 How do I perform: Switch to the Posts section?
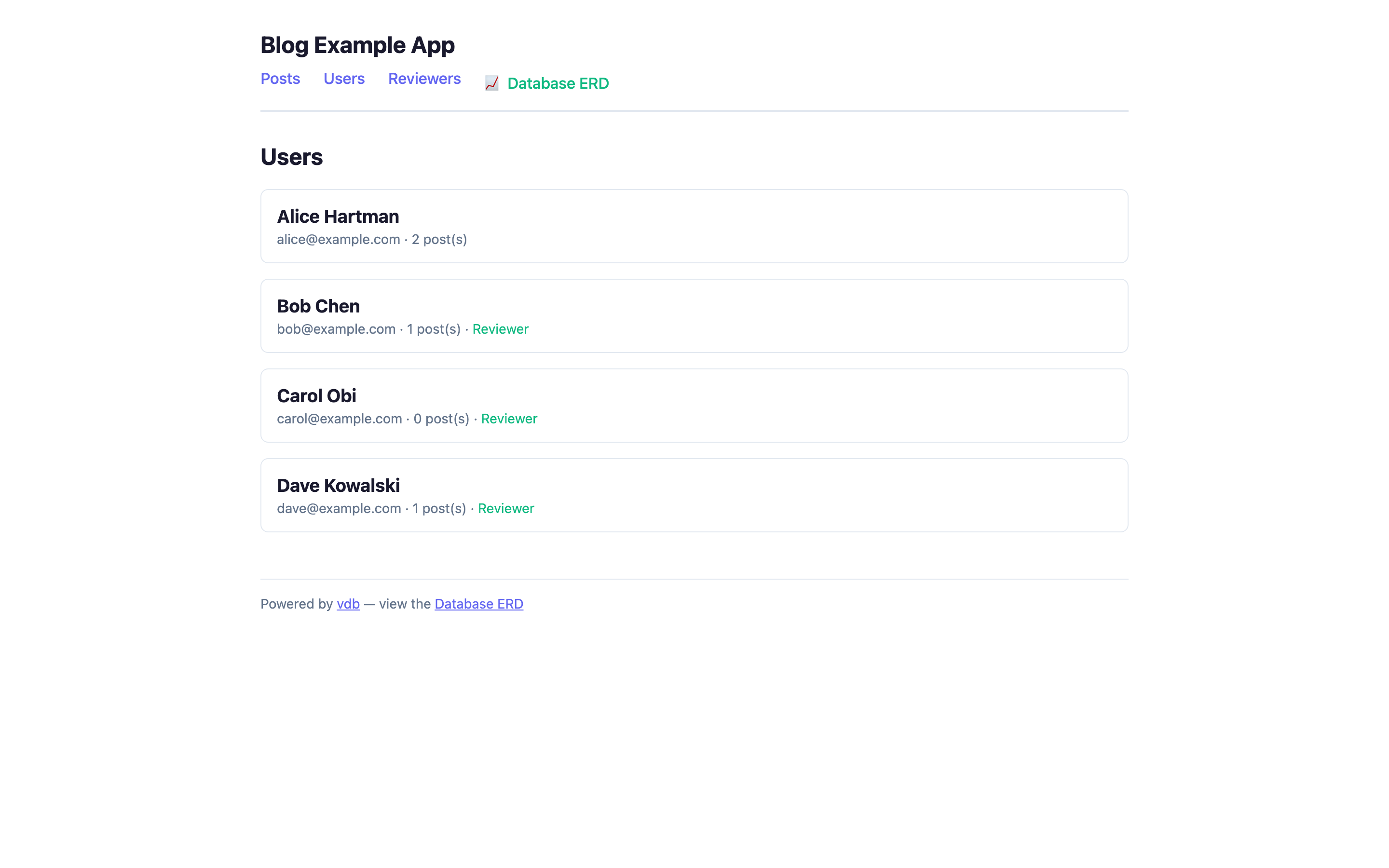pyautogui.click(x=280, y=79)
